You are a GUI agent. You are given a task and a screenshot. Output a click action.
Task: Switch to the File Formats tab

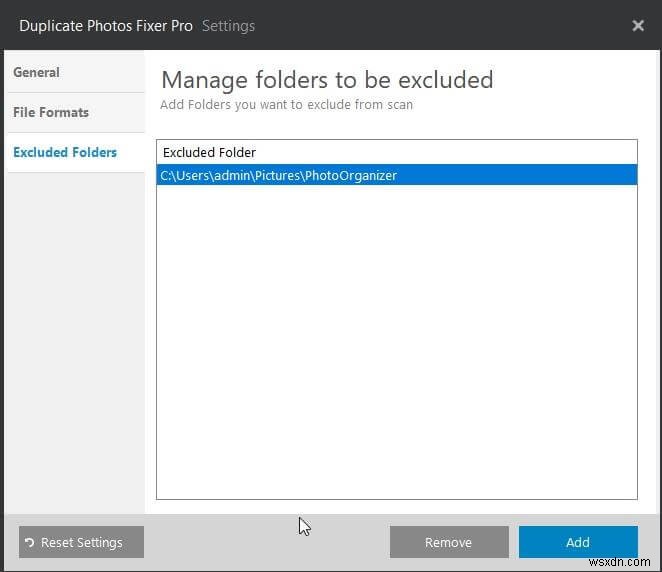76,113
